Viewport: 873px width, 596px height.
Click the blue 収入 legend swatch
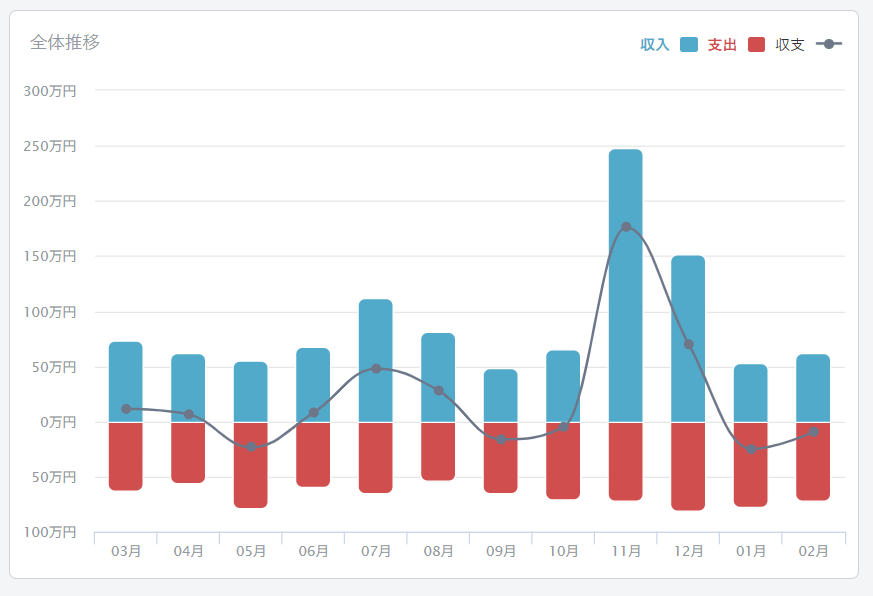(x=688, y=44)
